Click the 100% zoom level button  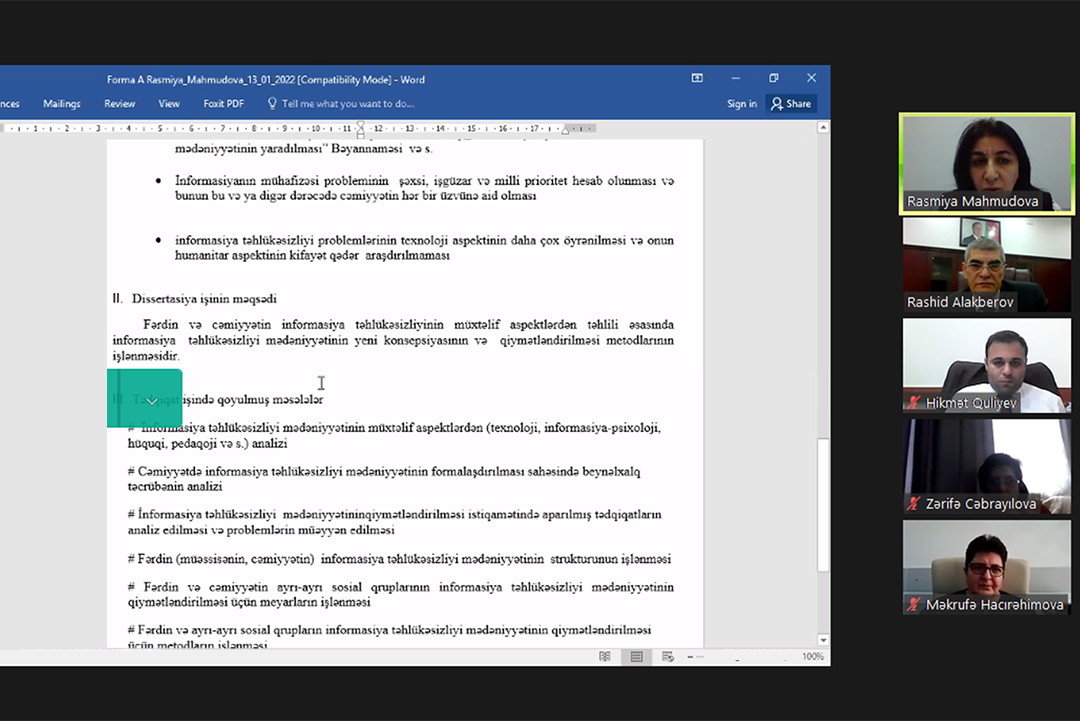[x=813, y=657]
